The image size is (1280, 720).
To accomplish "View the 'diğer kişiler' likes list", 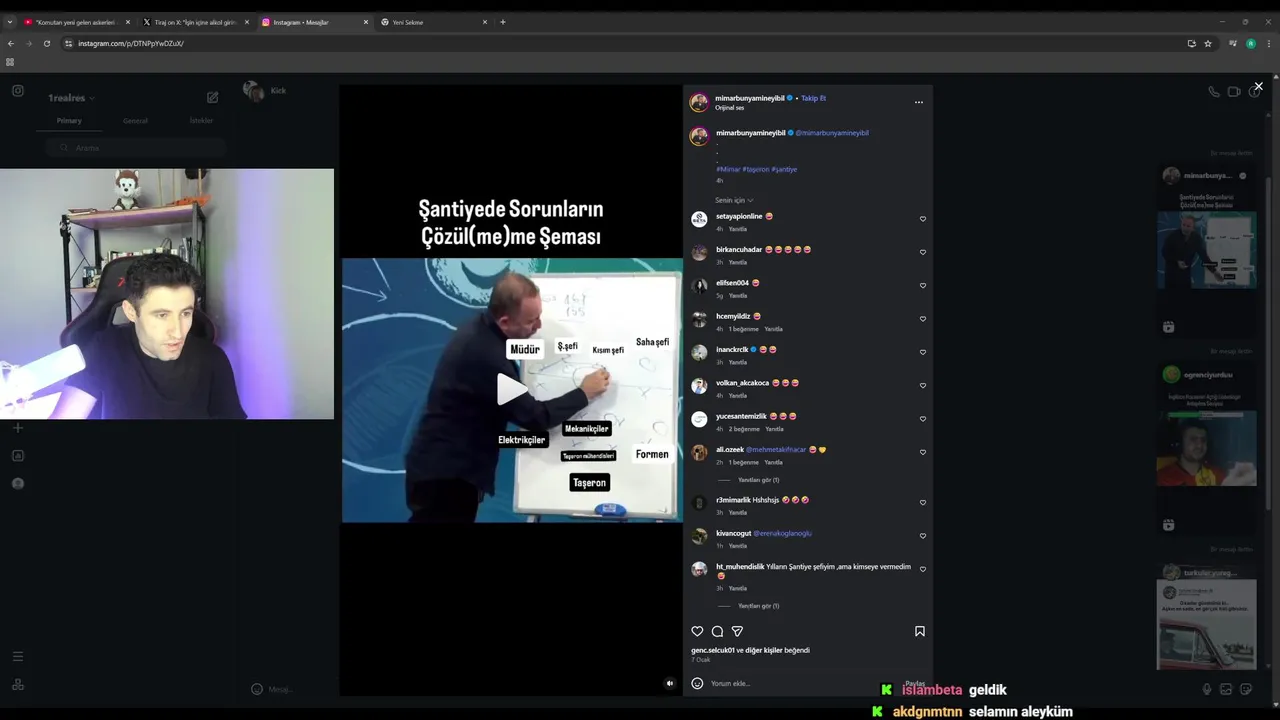I will (764, 650).
